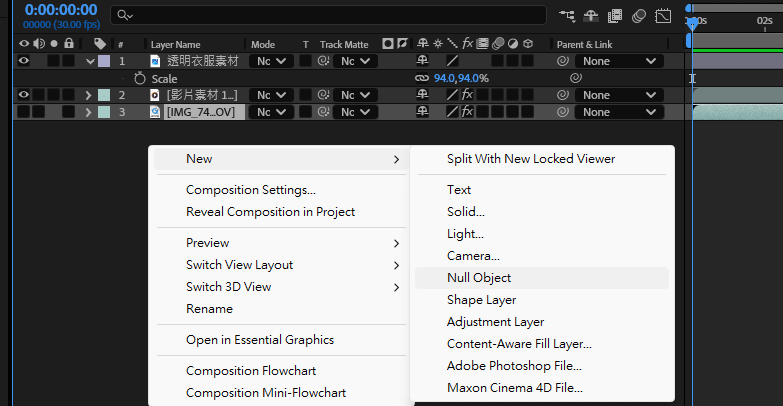Screen dimensions: 783x406
Task: Click the label color swatch of layer 1
Action: [104, 61]
